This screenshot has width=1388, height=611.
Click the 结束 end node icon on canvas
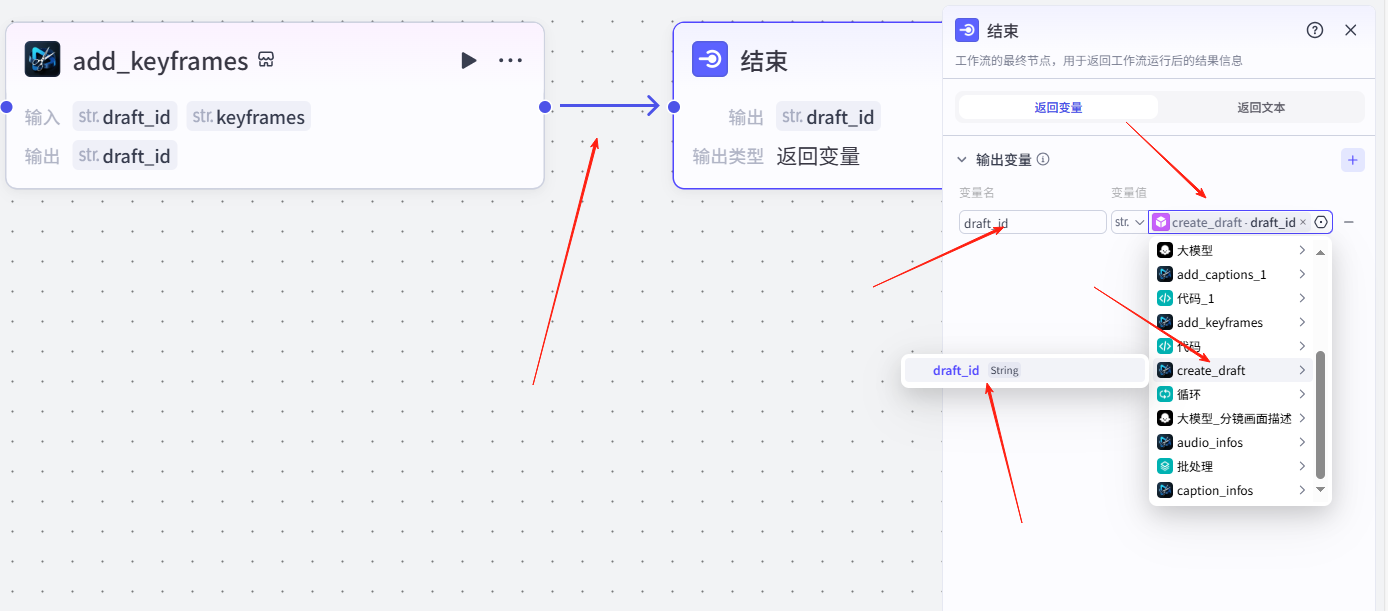pyautogui.click(x=709, y=59)
